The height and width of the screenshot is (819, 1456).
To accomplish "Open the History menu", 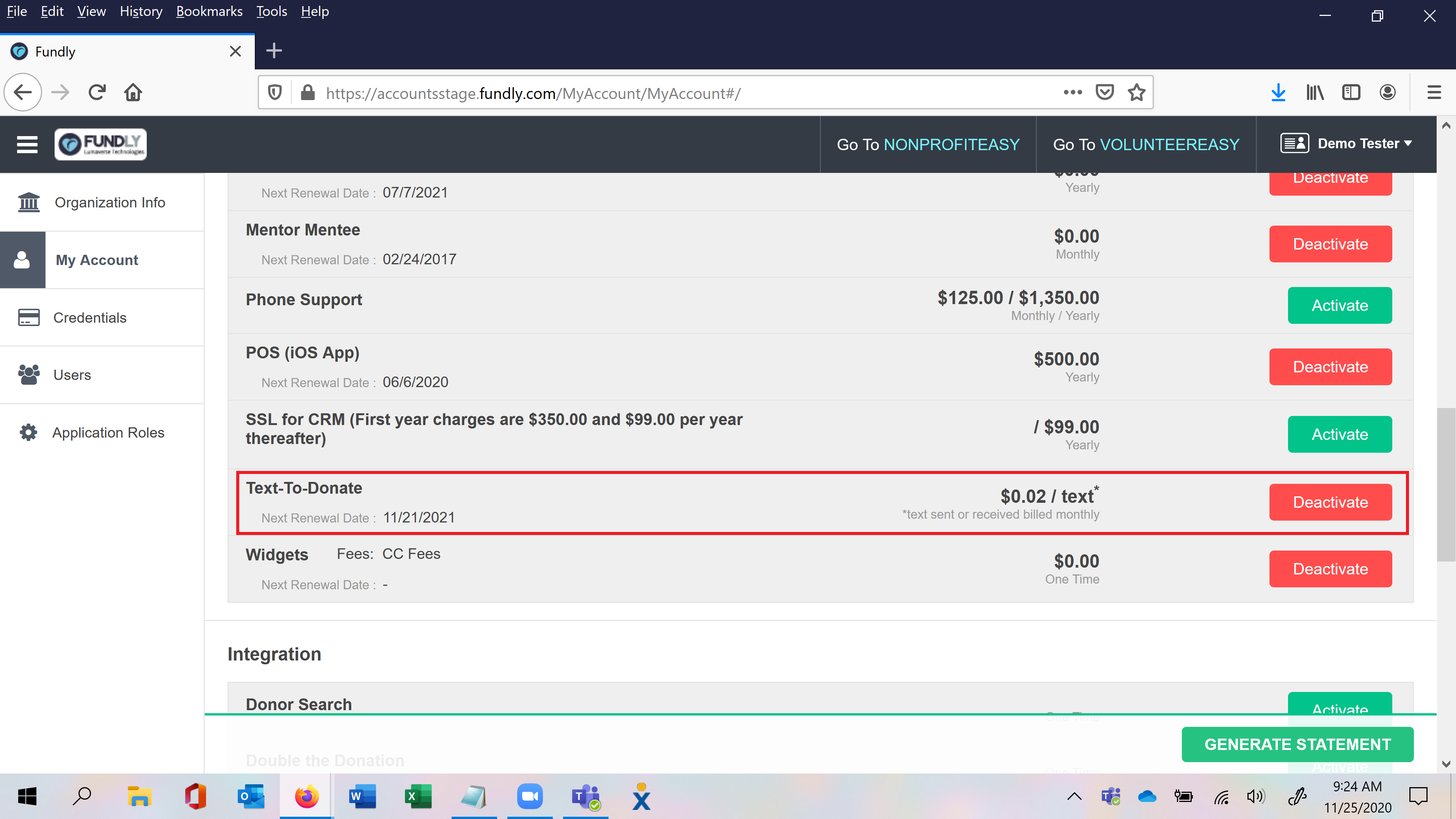I will tap(141, 11).
